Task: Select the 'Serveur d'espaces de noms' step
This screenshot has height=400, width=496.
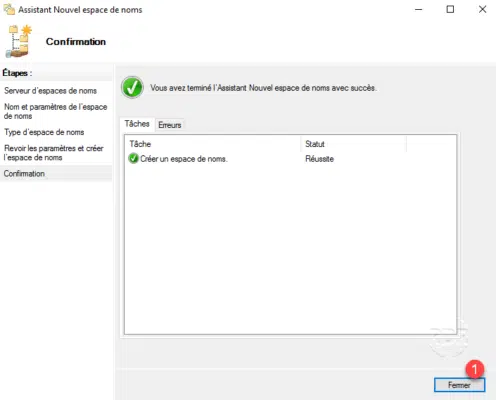Action: pyautogui.click(x=50, y=91)
